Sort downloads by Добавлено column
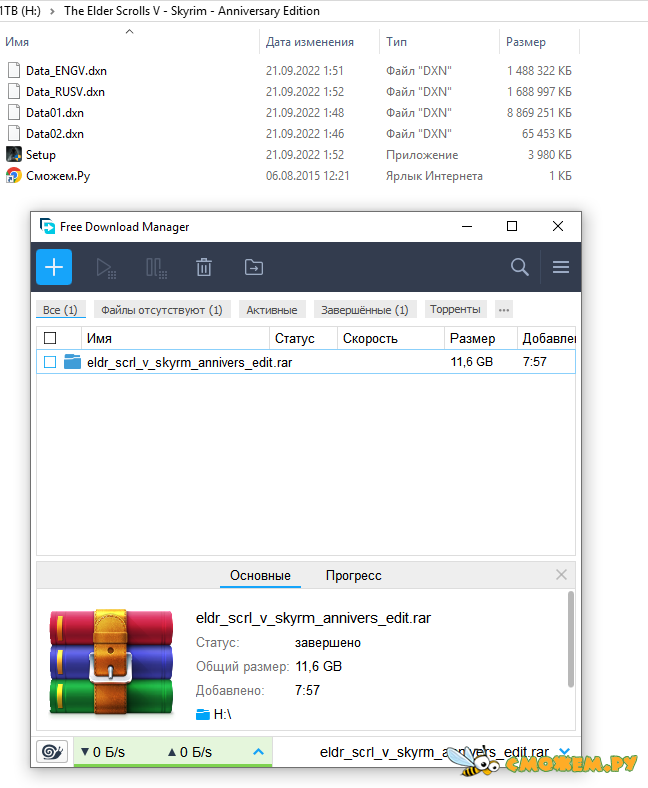Image resolution: width=648 pixels, height=788 pixels. pyautogui.click(x=547, y=338)
